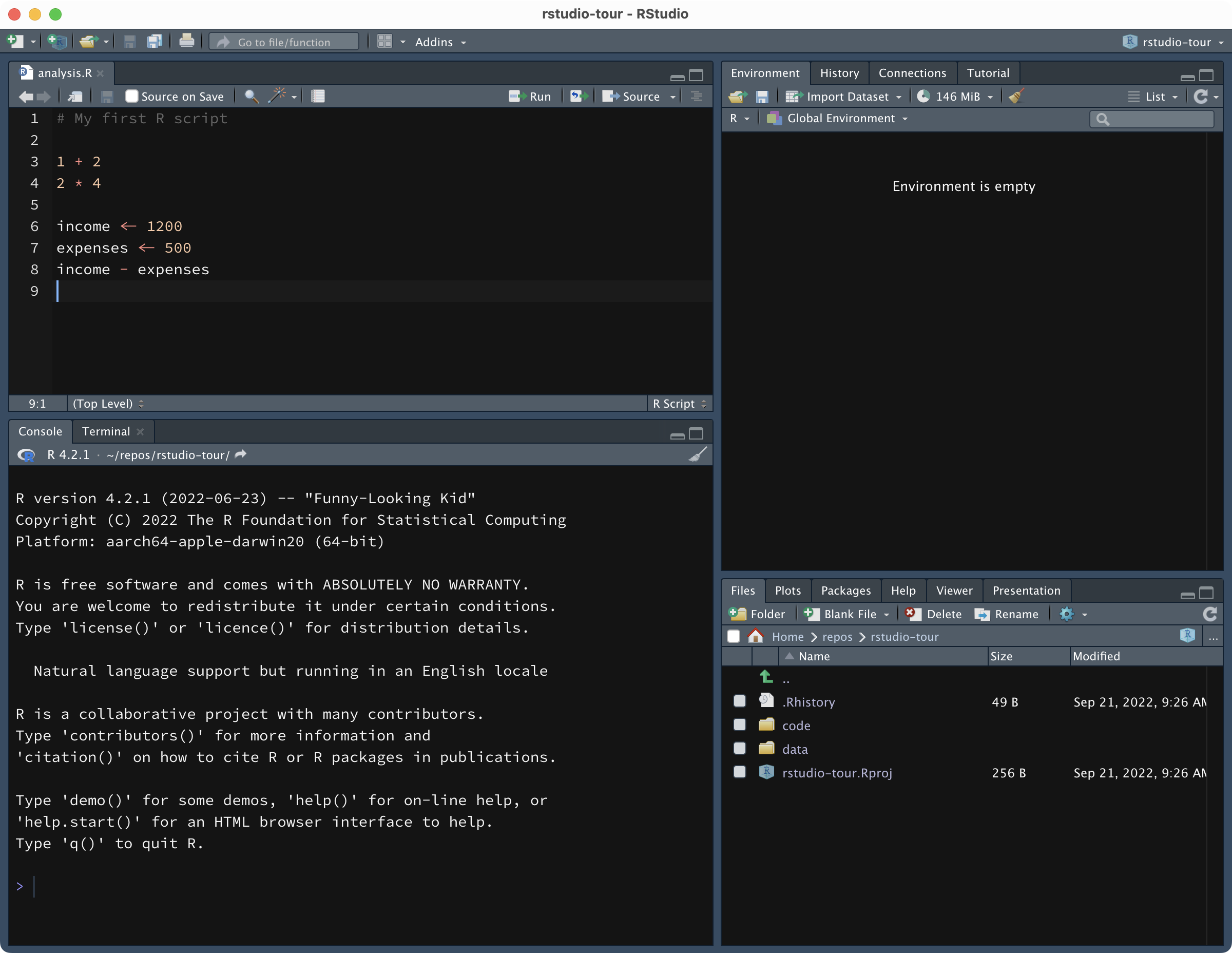Open the Addins dropdown menu

pos(440,42)
